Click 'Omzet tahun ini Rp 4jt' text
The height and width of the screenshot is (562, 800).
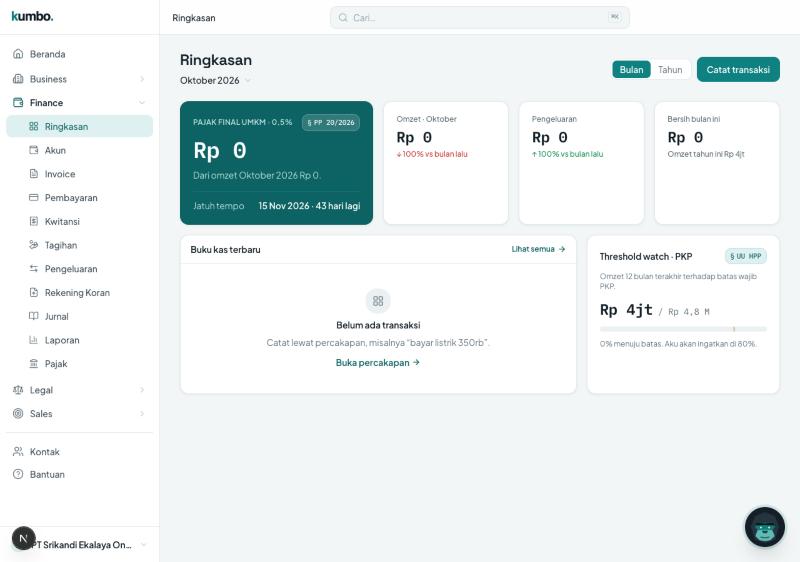706,154
